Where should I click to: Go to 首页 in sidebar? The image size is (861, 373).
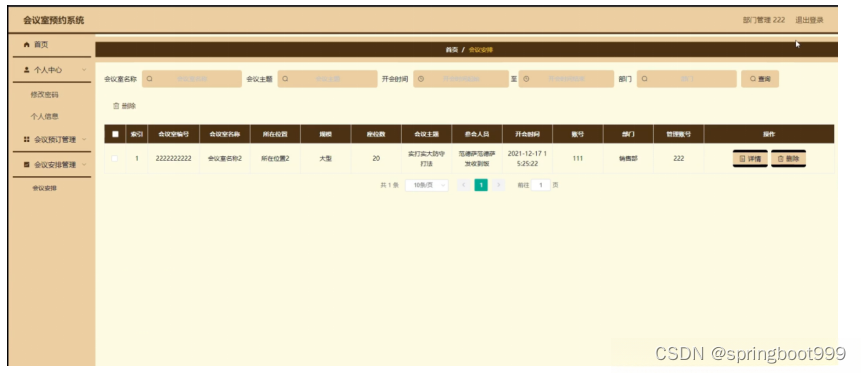click(x=41, y=45)
